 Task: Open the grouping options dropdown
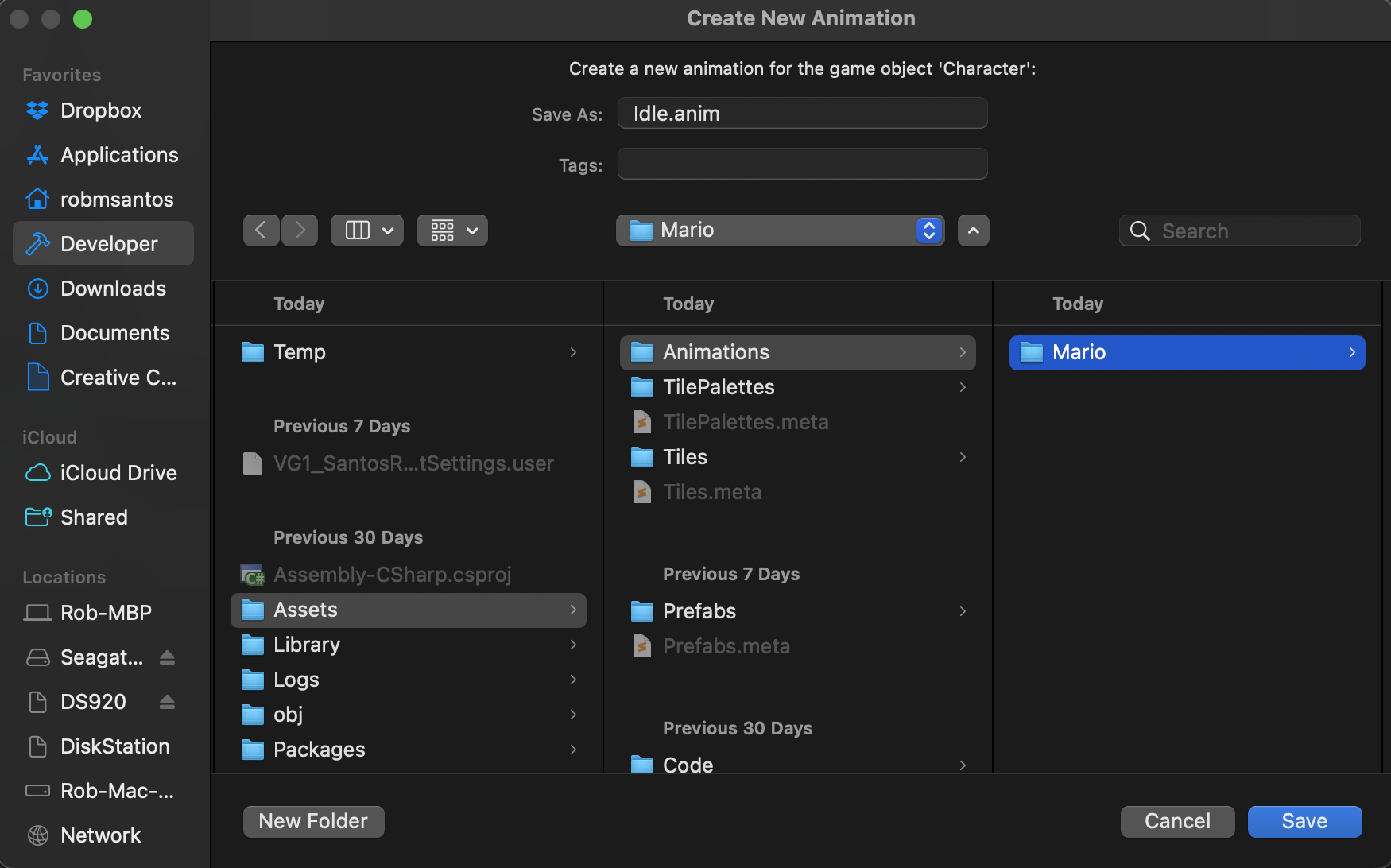452,231
